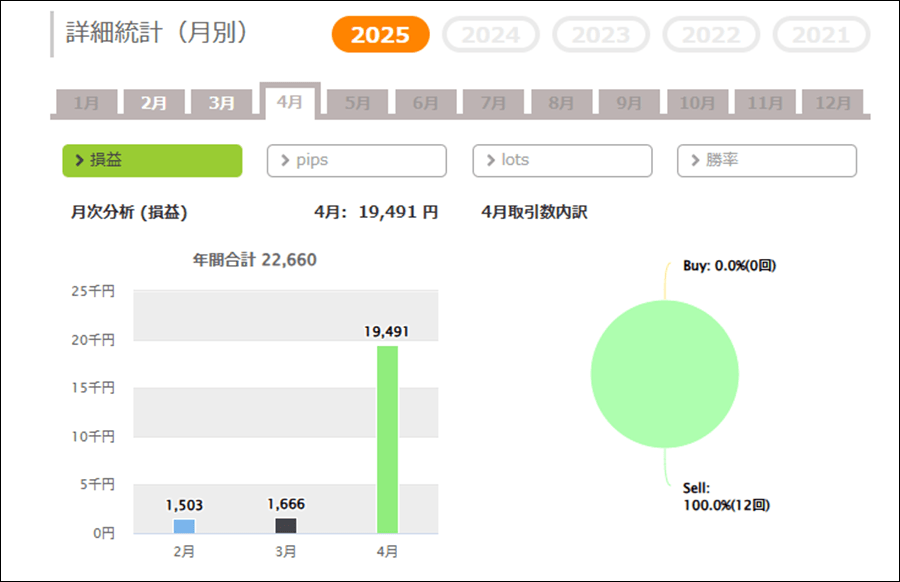Open the 1月 month tab
The image size is (900, 582).
[x=87, y=102]
